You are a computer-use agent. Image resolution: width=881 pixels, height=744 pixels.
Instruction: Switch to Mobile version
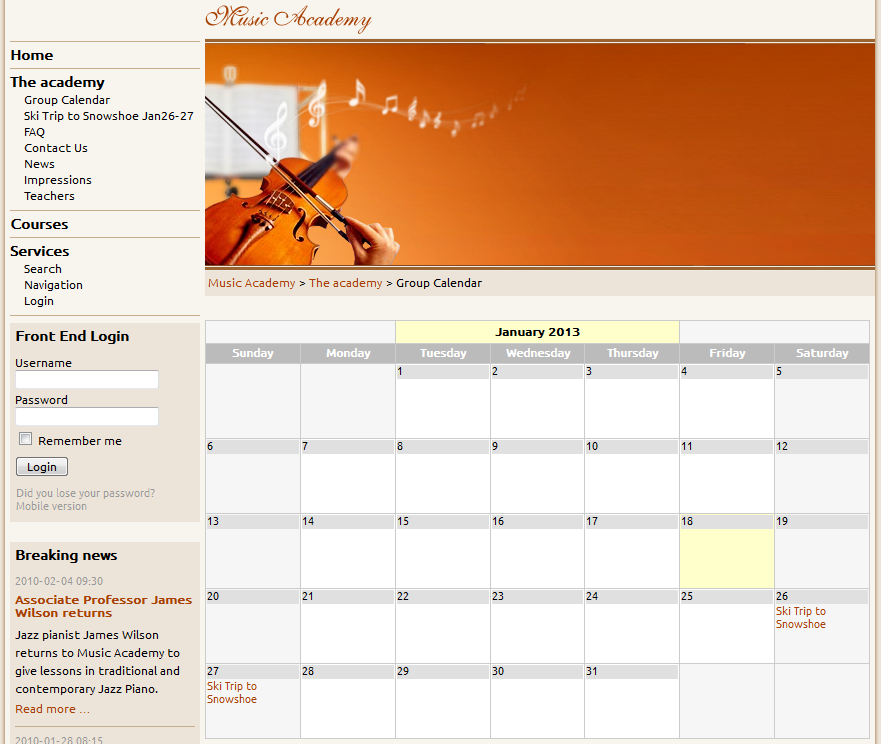point(51,506)
